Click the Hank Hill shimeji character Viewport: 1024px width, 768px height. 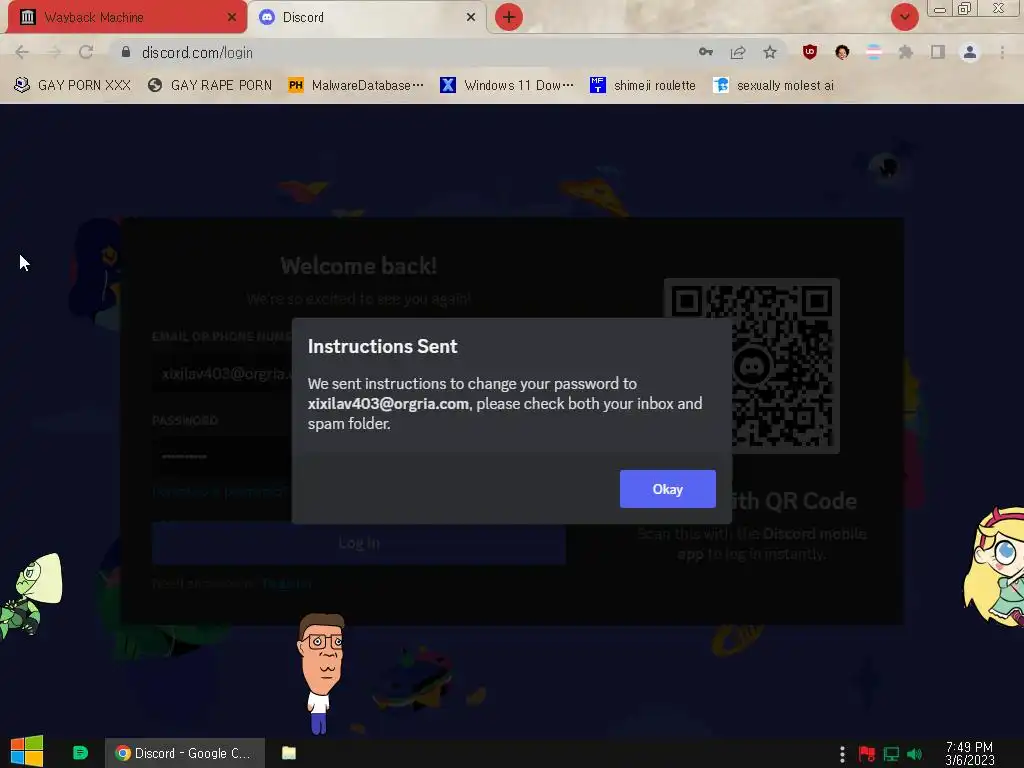coord(321,673)
